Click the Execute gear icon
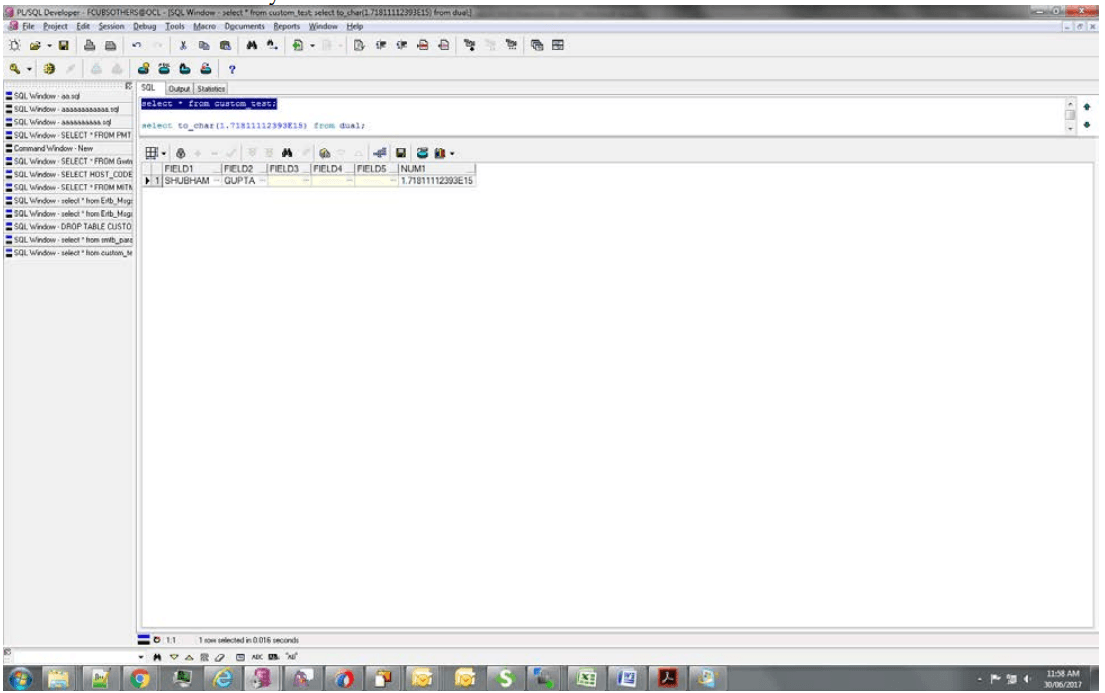 (49, 69)
